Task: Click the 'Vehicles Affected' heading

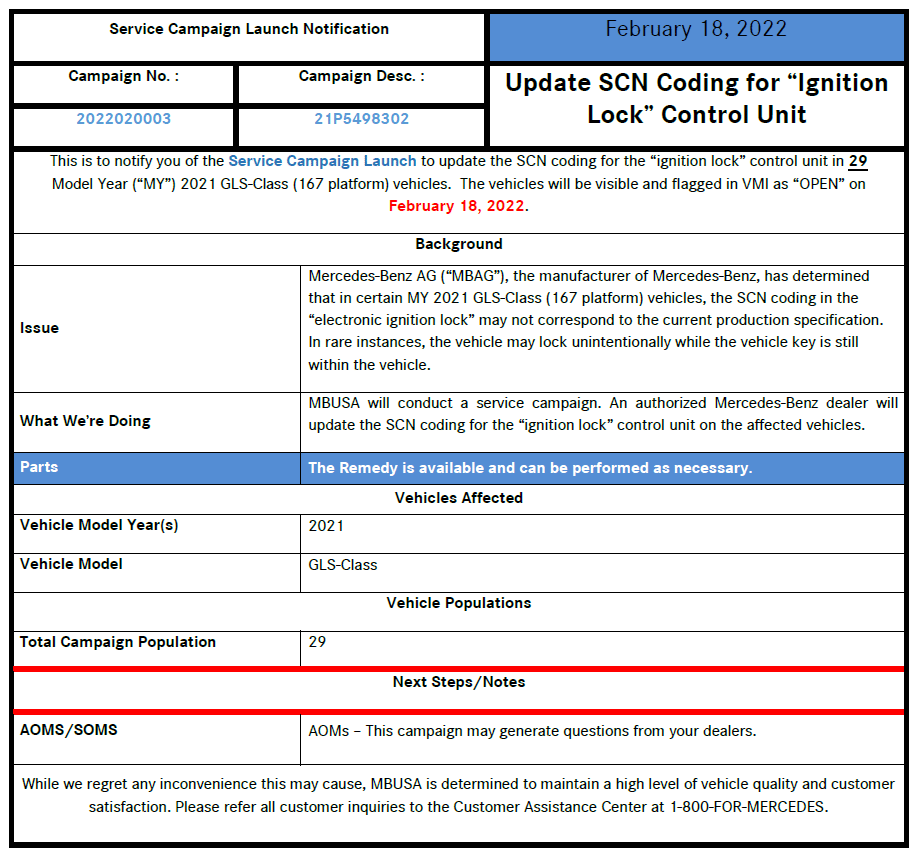Action: tap(459, 498)
